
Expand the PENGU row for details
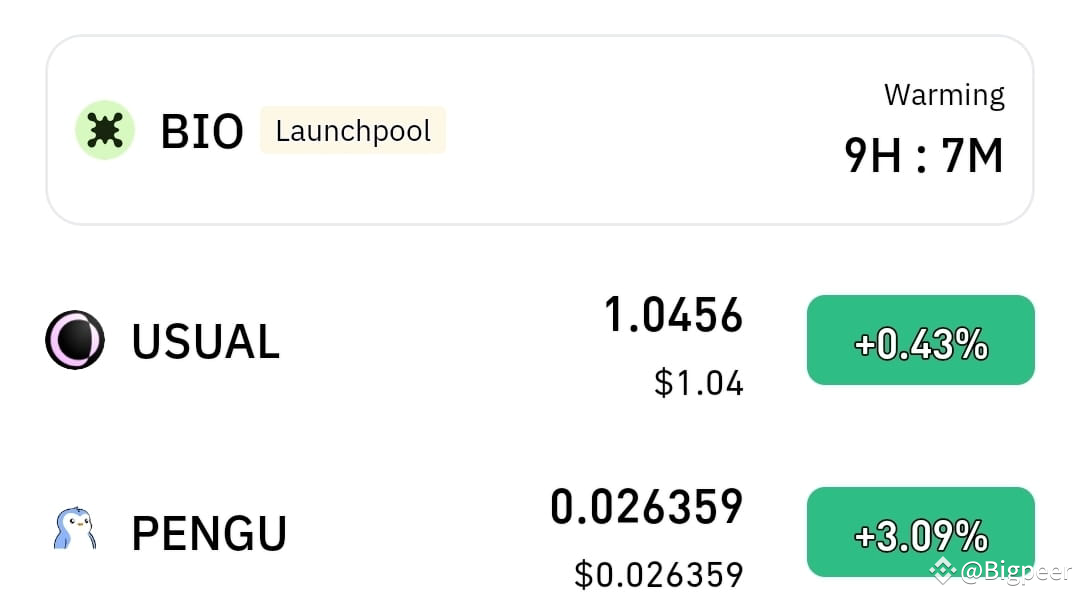(400, 532)
